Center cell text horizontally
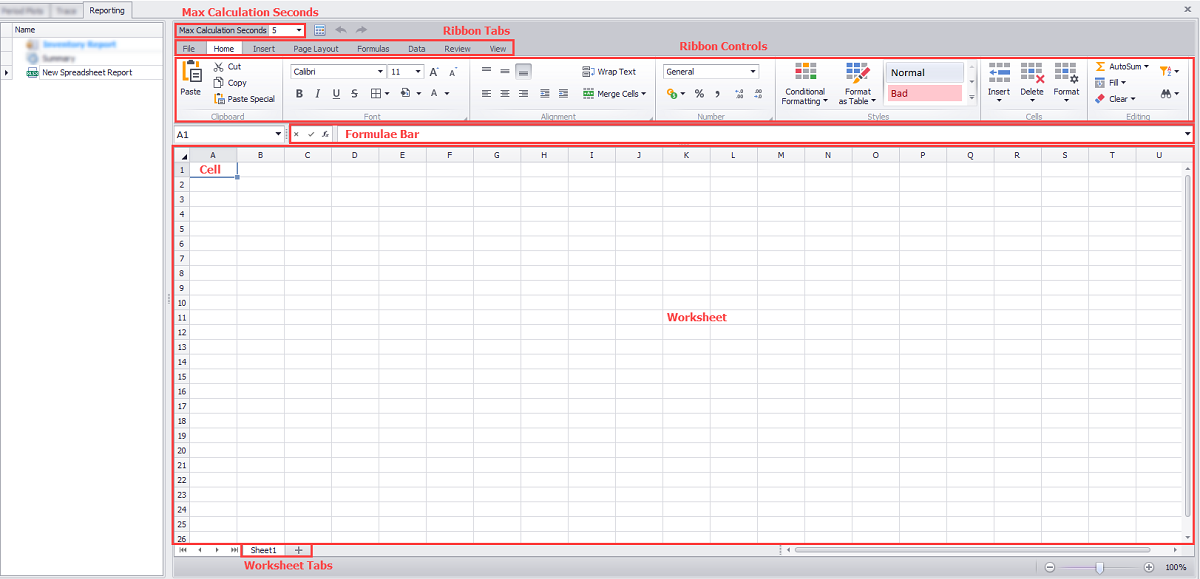Image resolution: width=1200 pixels, height=579 pixels. pos(505,93)
